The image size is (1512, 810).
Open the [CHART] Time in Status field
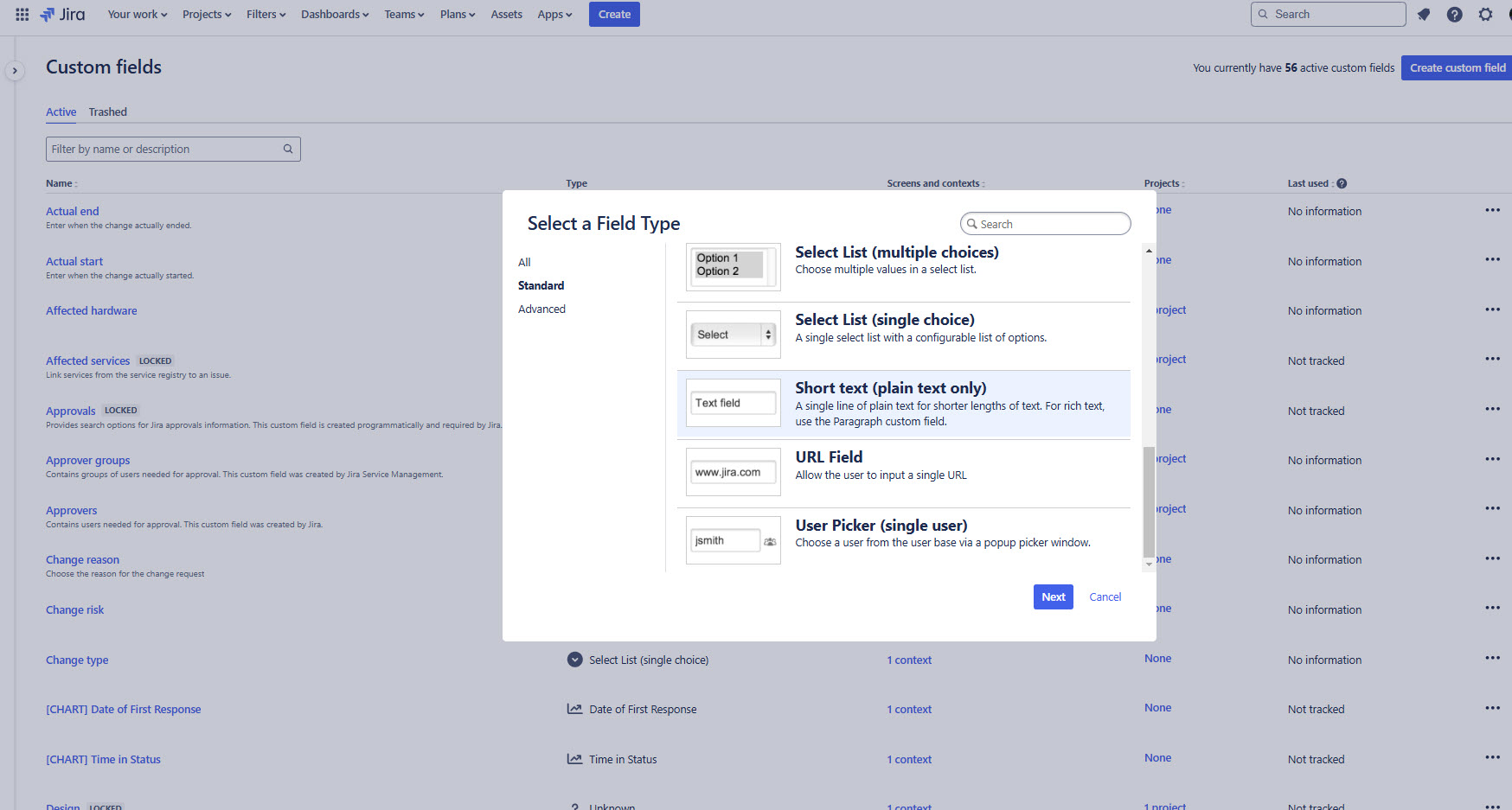(103, 759)
